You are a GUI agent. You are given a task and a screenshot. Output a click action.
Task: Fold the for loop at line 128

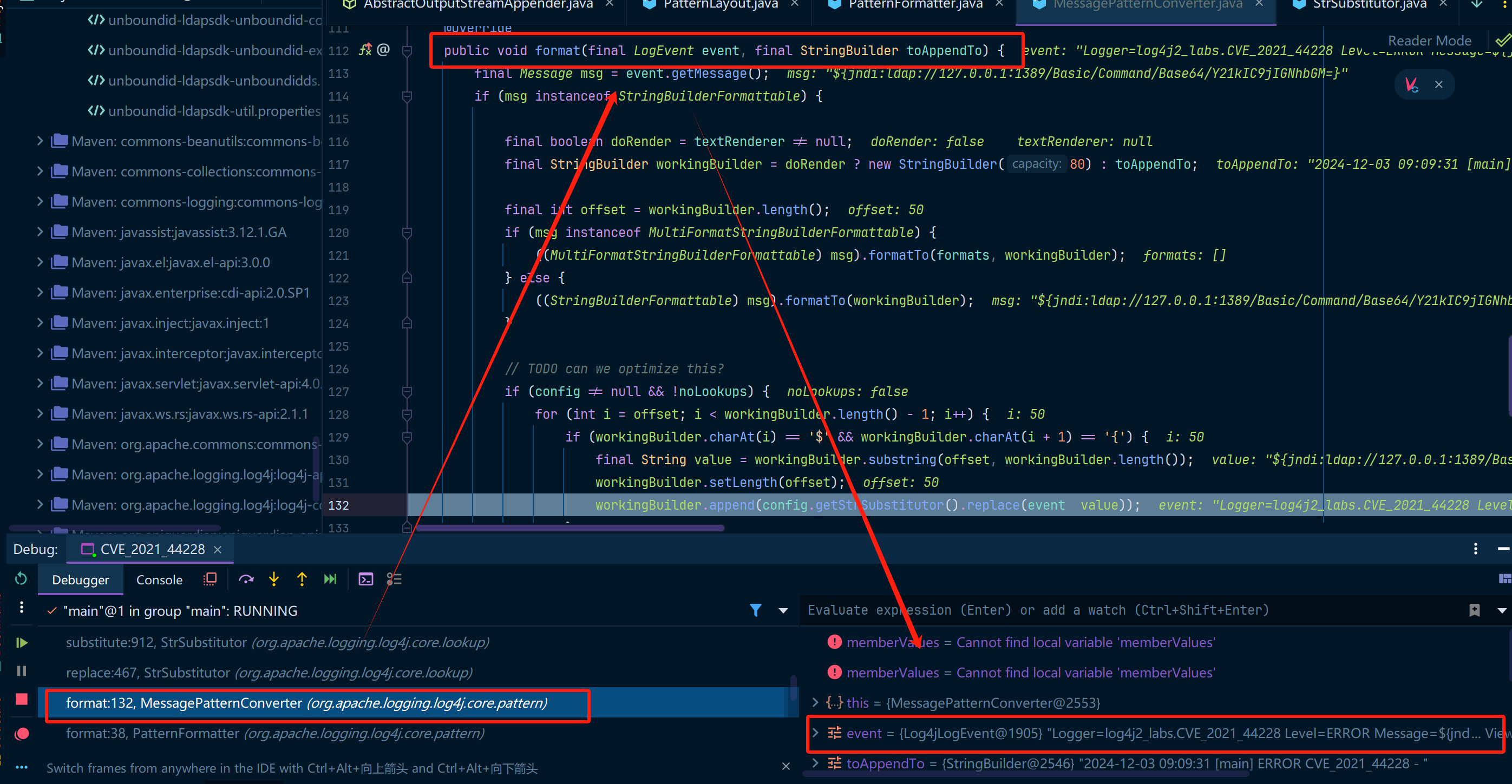407,414
